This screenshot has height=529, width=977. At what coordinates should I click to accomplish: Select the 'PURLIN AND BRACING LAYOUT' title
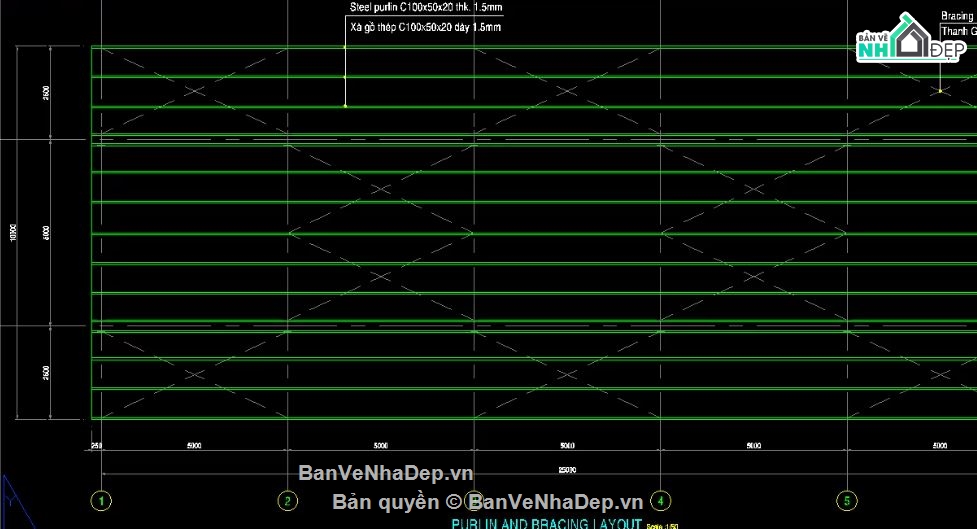point(546,523)
